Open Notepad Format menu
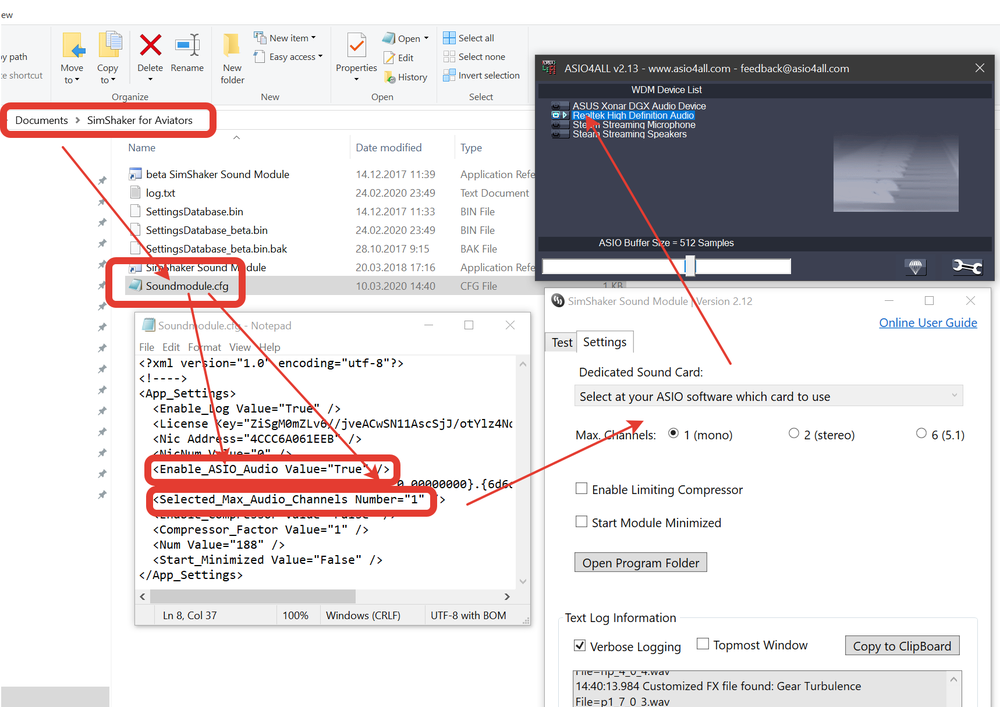 [204, 347]
